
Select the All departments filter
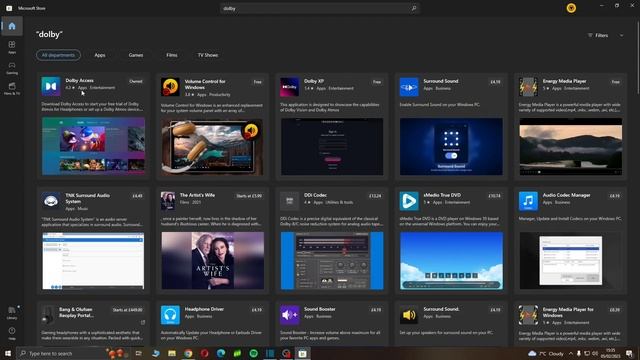coord(58,55)
